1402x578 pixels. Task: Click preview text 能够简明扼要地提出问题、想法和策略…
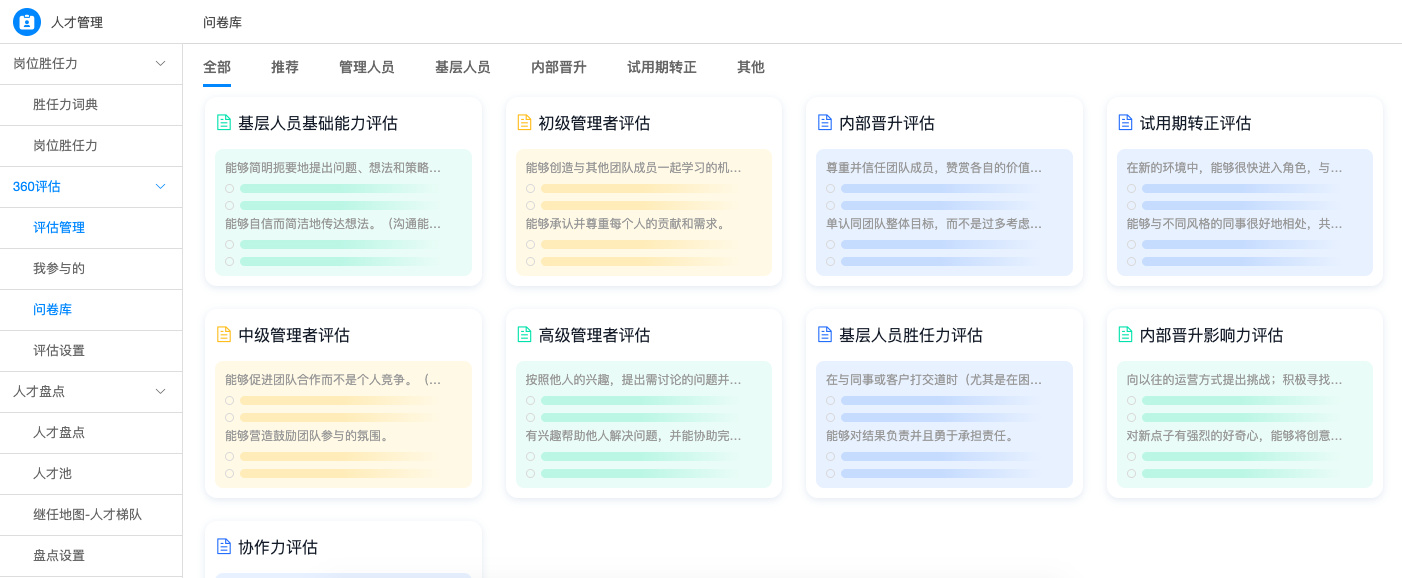(333, 167)
